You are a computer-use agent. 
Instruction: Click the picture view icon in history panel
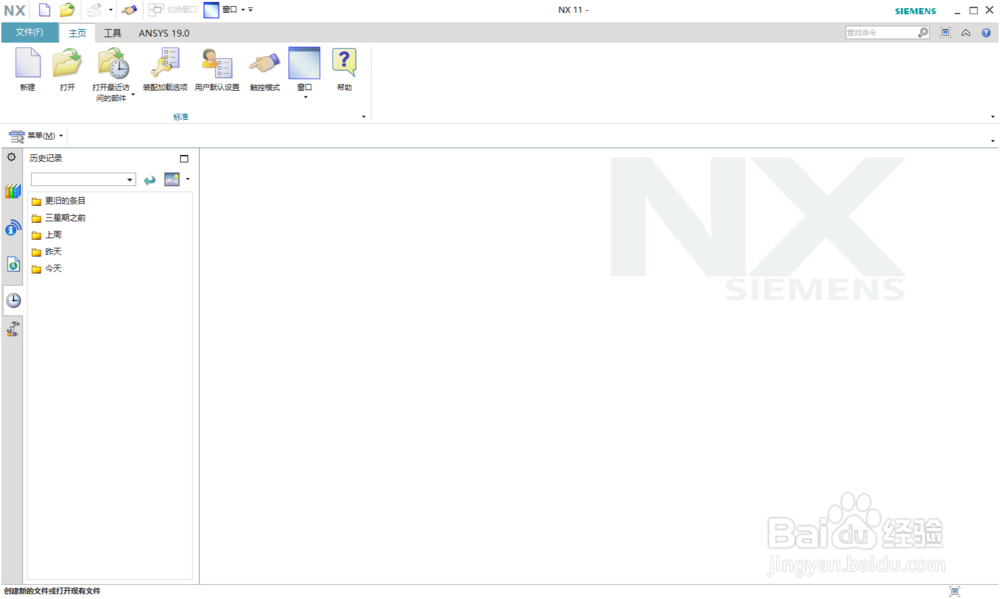click(x=172, y=179)
